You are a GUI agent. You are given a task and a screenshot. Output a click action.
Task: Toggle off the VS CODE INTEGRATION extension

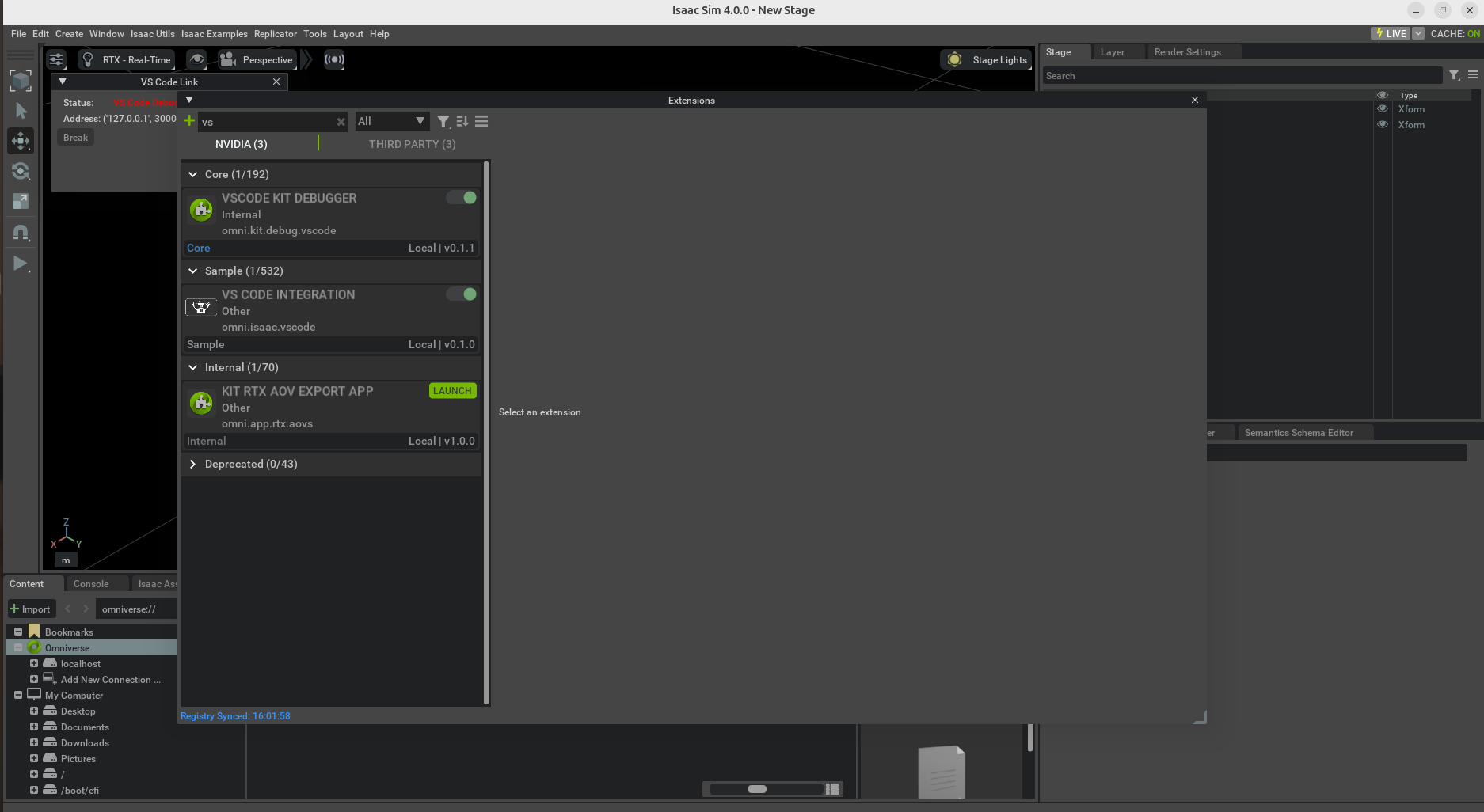coord(462,294)
